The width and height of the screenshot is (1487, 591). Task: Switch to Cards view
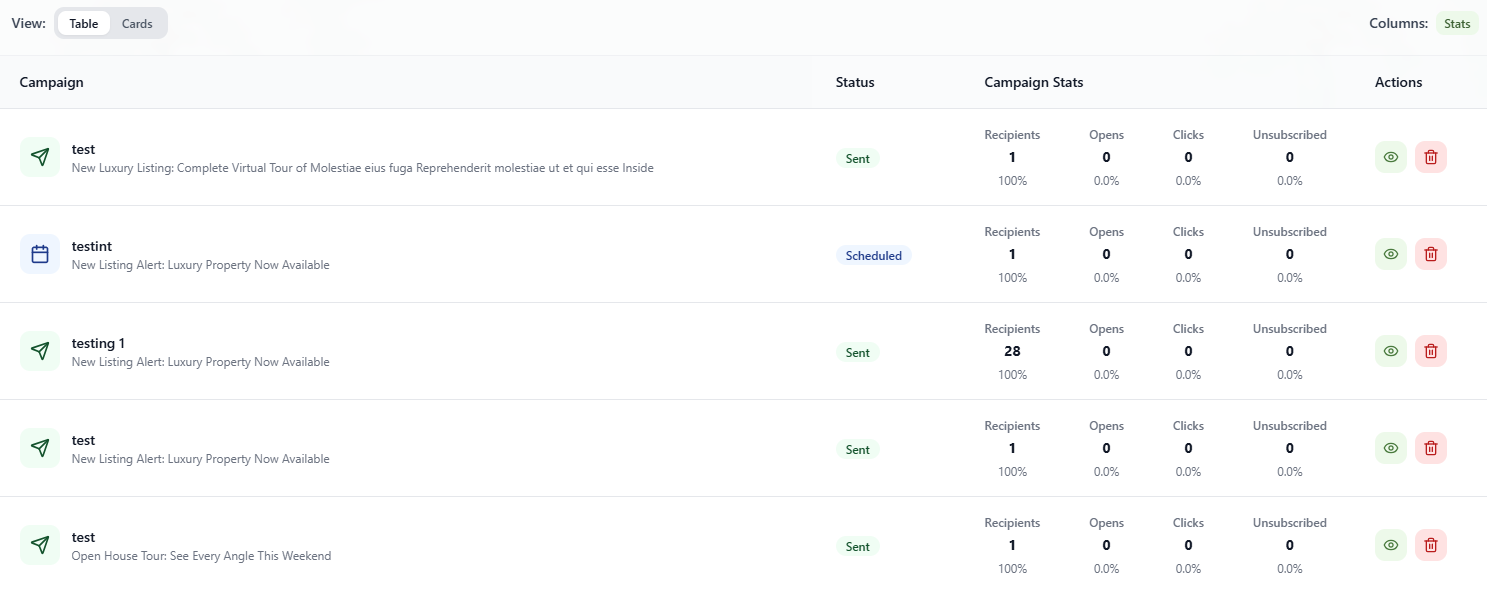tap(137, 23)
